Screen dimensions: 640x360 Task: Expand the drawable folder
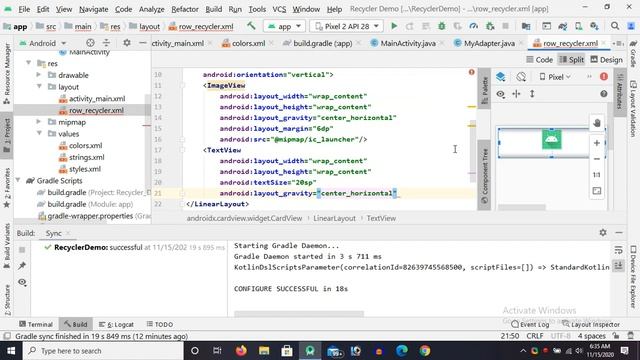point(39,75)
